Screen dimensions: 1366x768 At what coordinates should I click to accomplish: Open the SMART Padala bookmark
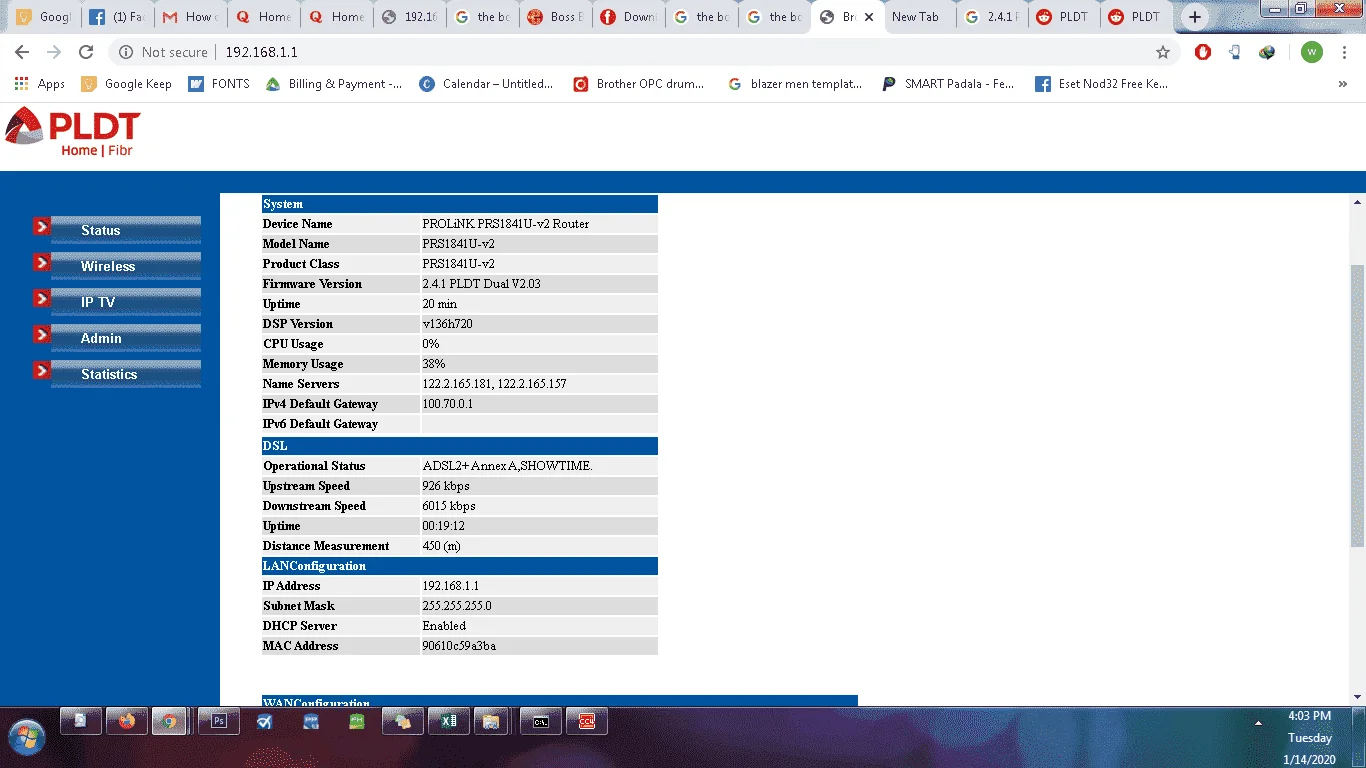pos(948,84)
